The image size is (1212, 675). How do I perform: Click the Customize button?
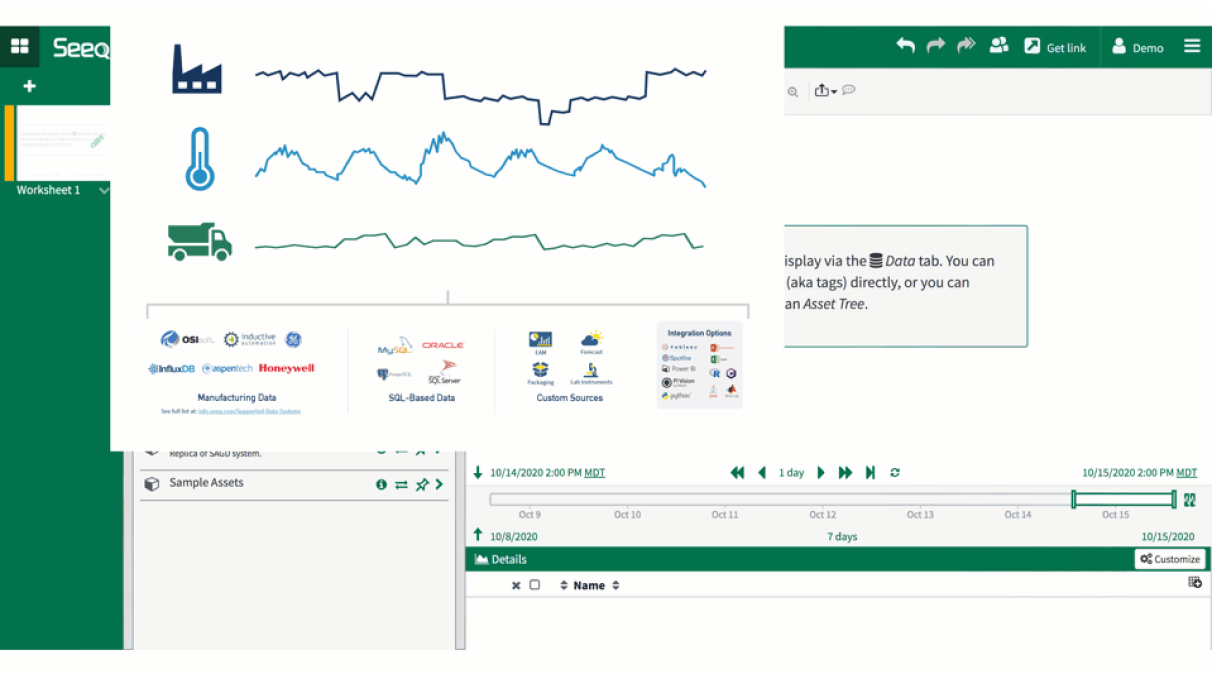tap(1170, 560)
